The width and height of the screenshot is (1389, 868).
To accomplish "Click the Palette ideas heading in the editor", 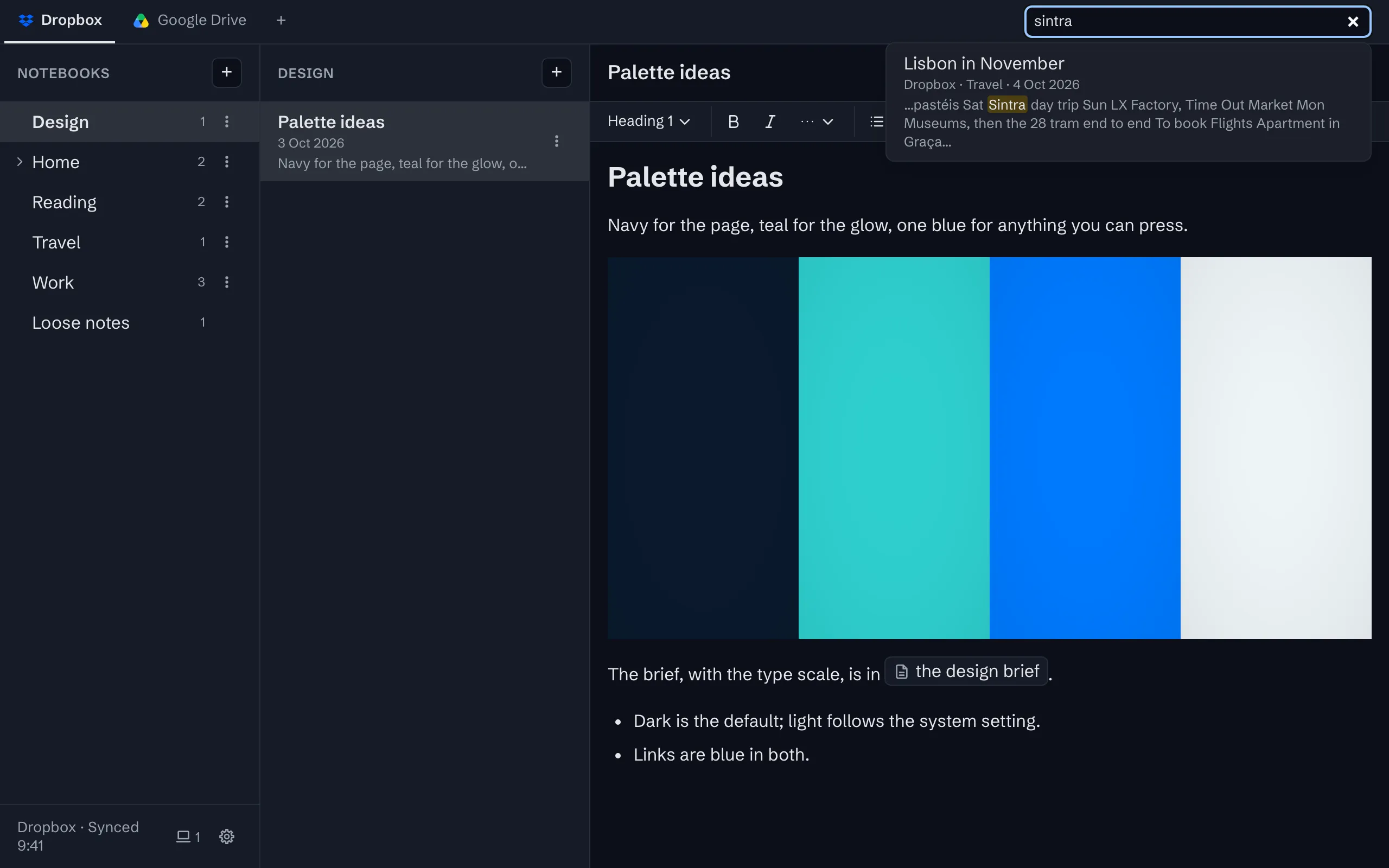I will (x=695, y=177).
